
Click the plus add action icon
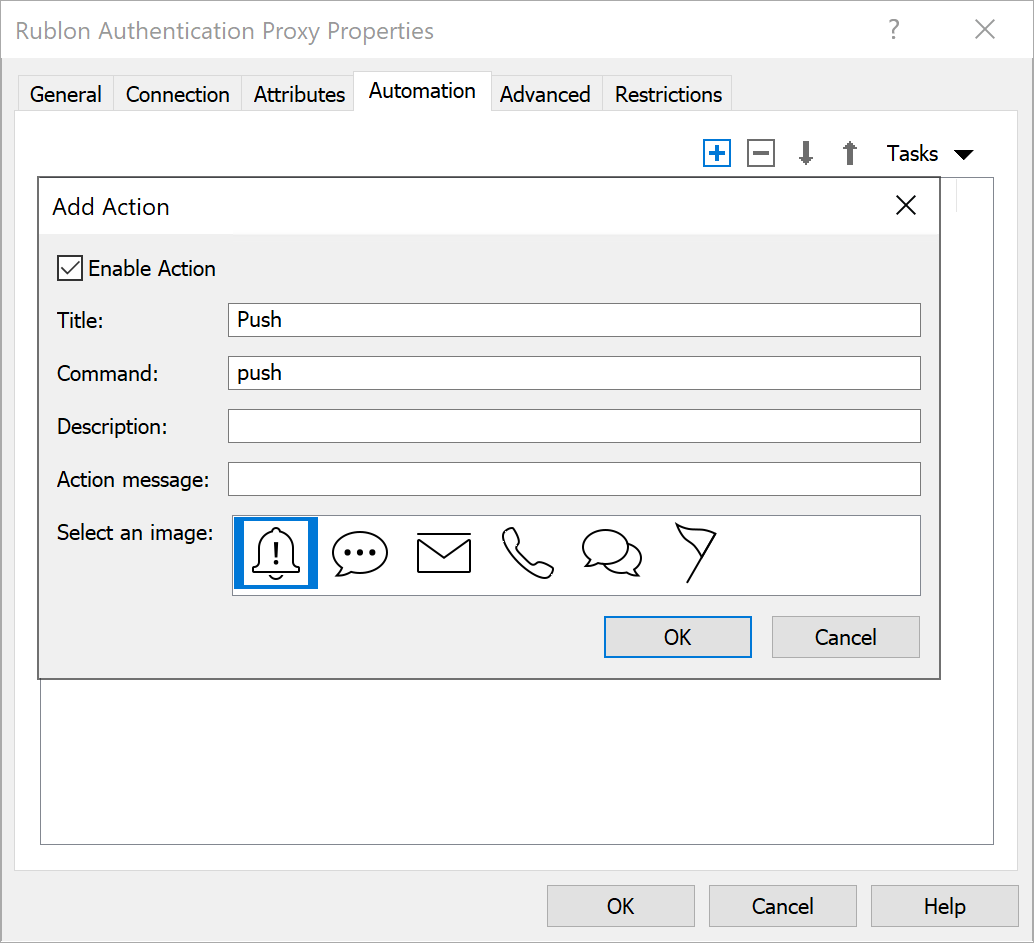717,153
